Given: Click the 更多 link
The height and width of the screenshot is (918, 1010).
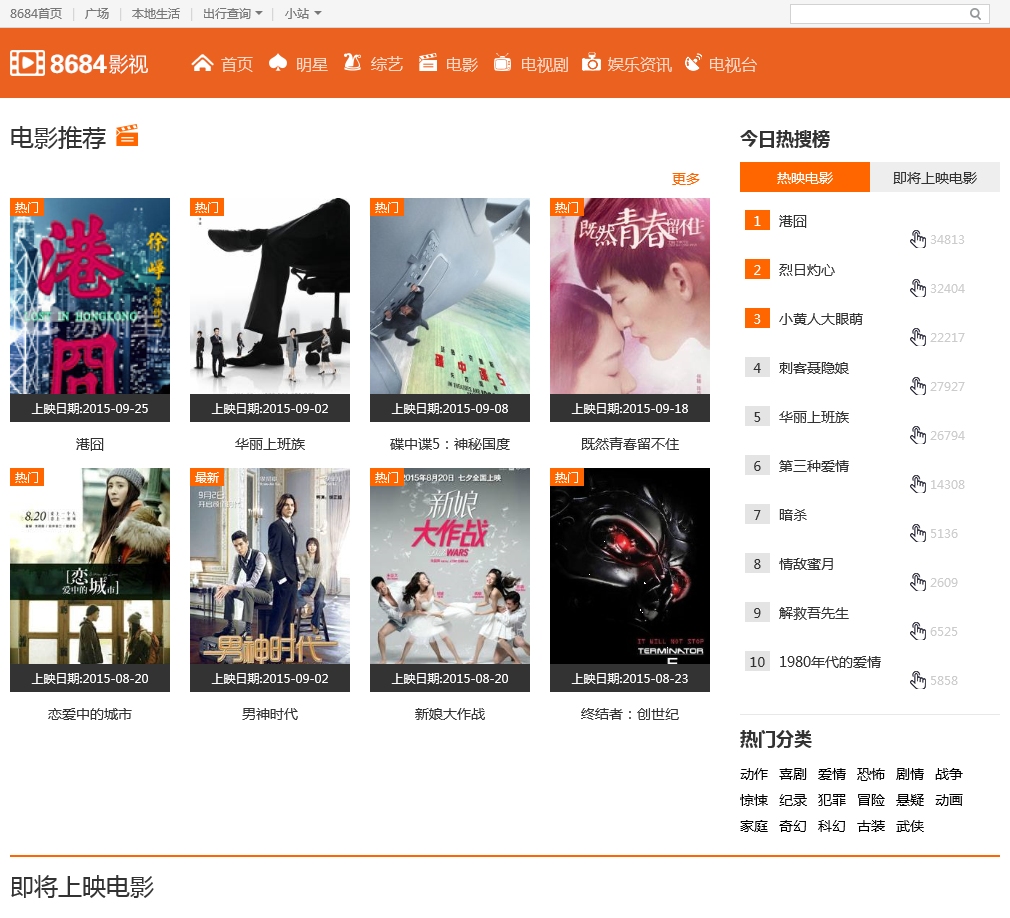Looking at the screenshot, I should pyautogui.click(x=685, y=178).
